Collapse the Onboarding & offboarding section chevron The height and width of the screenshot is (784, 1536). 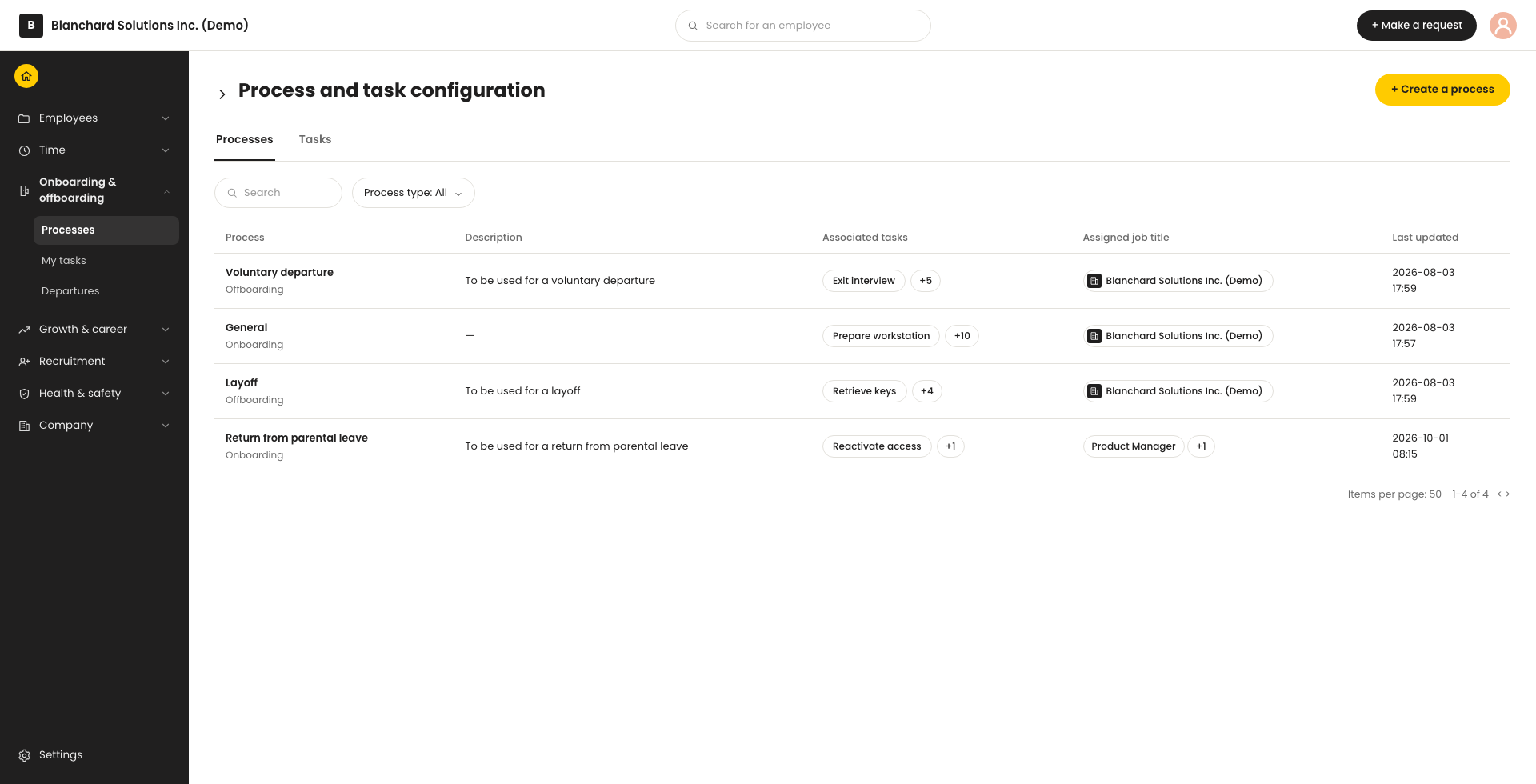point(166,191)
